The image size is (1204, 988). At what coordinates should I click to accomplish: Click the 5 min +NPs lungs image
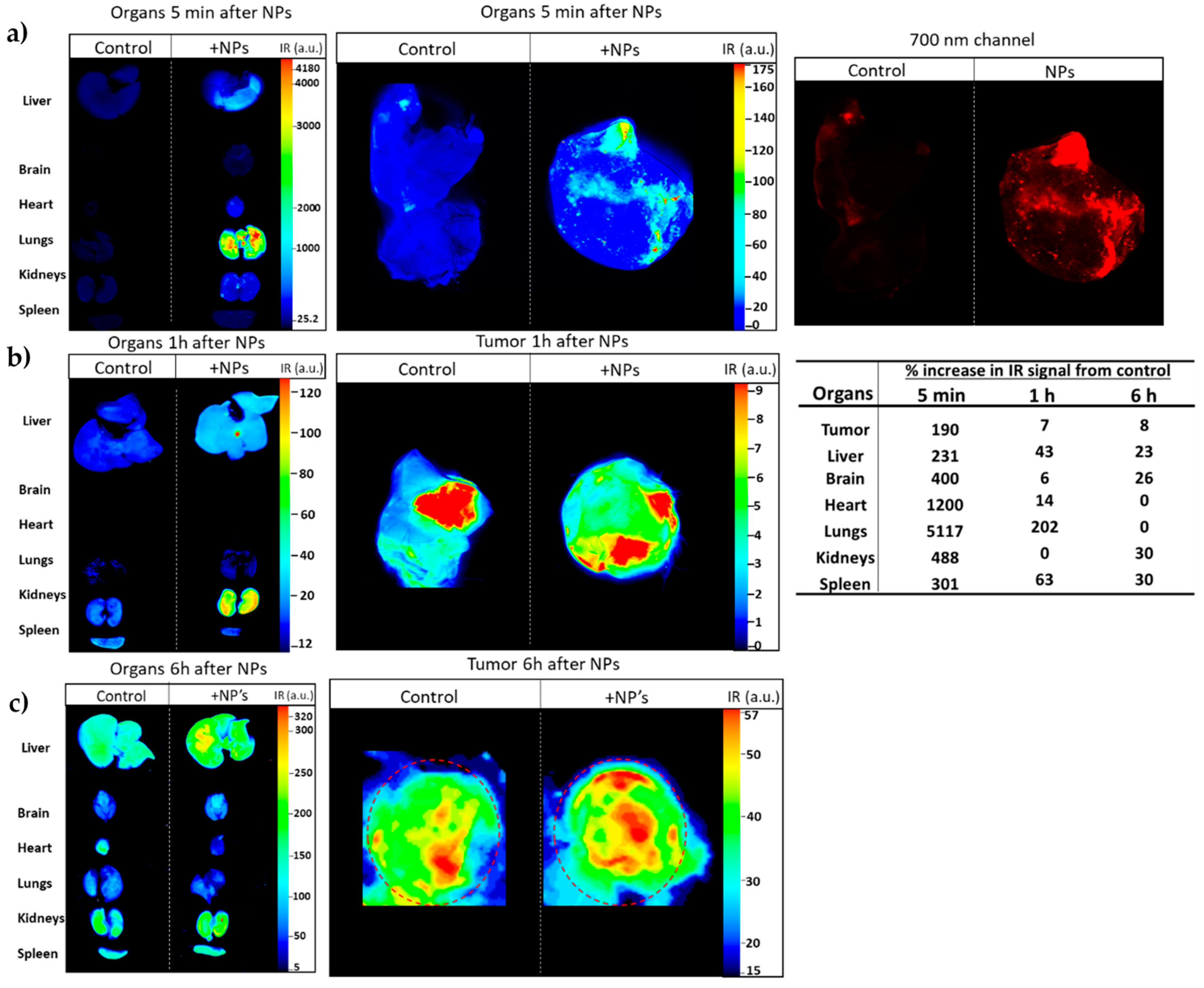point(243,243)
